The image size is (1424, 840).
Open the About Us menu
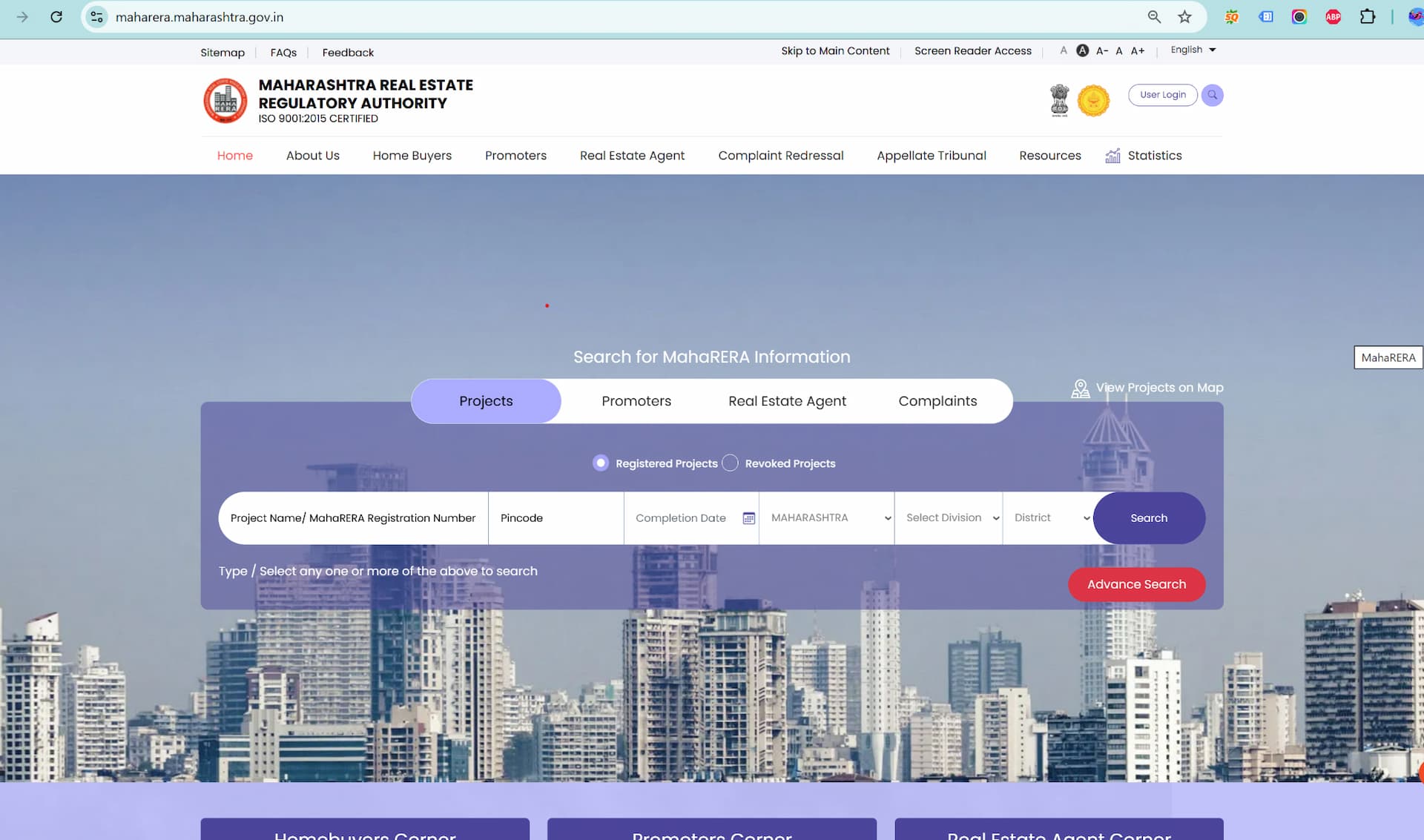(313, 156)
